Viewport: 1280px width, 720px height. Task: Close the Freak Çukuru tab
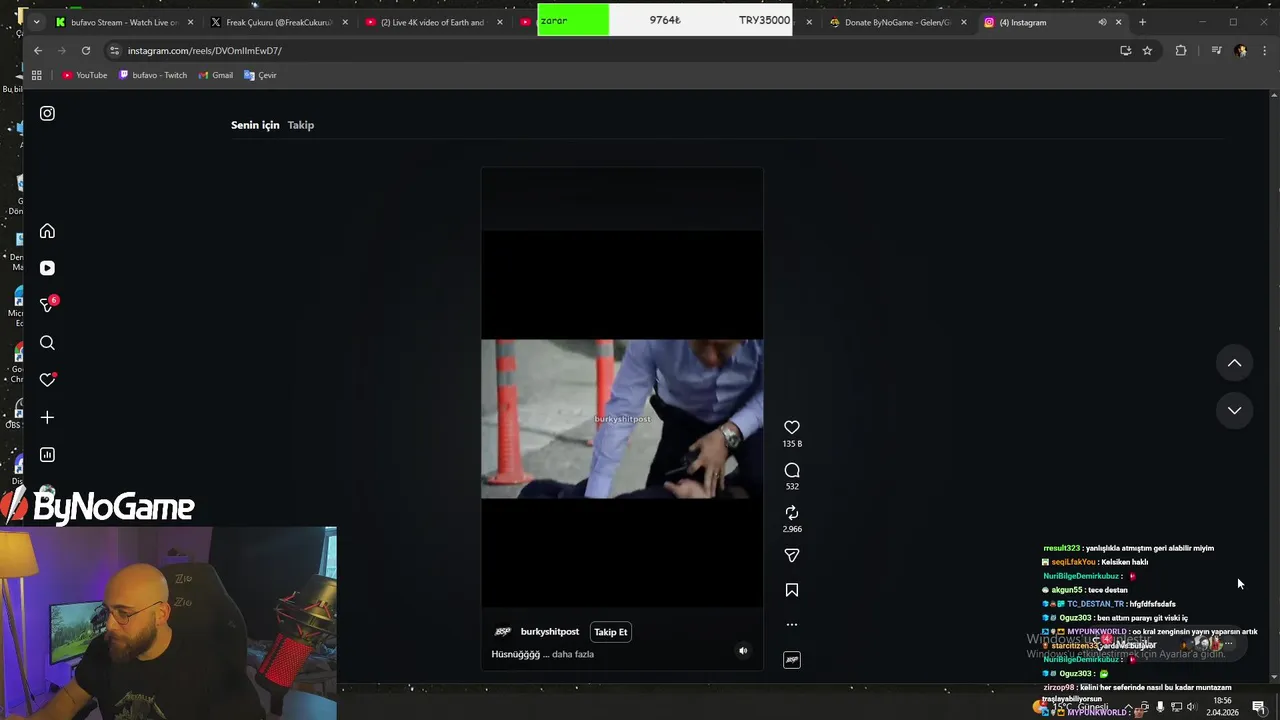click(345, 22)
